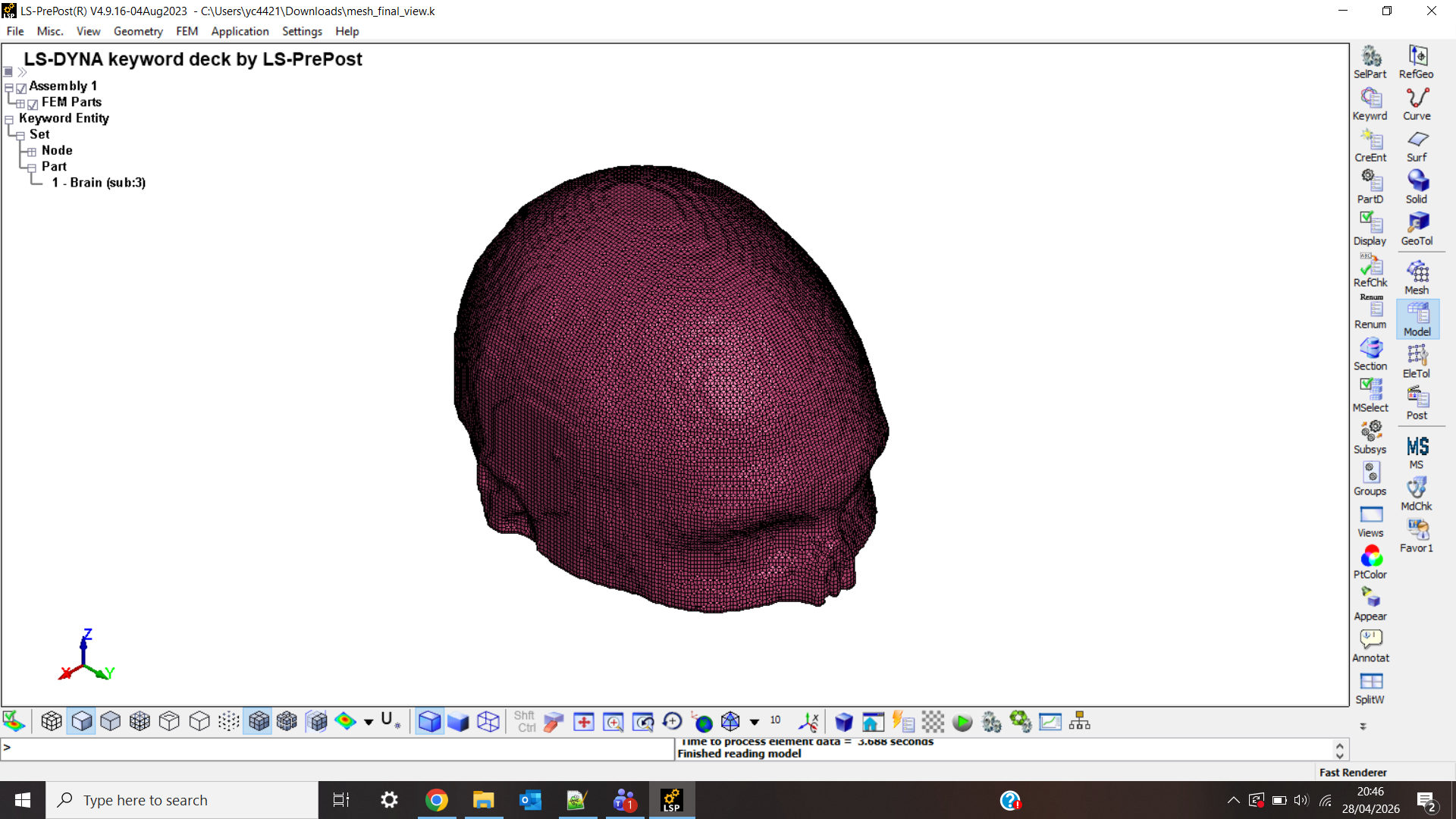Open the Section plane tool
Image resolution: width=1456 pixels, height=819 pixels.
click(x=1370, y=354)
